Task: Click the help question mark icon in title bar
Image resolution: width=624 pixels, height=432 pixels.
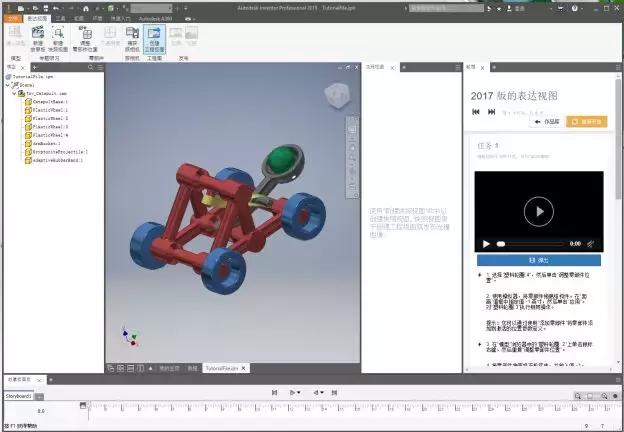Action: 575,8
